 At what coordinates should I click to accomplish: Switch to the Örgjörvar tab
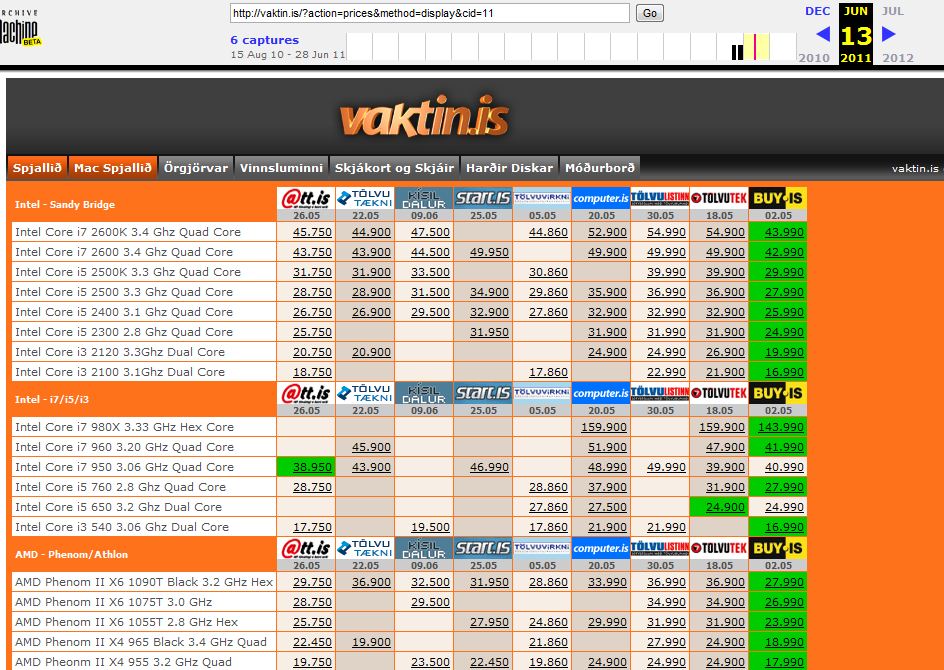pyautogui.click(x=196, y=168)
